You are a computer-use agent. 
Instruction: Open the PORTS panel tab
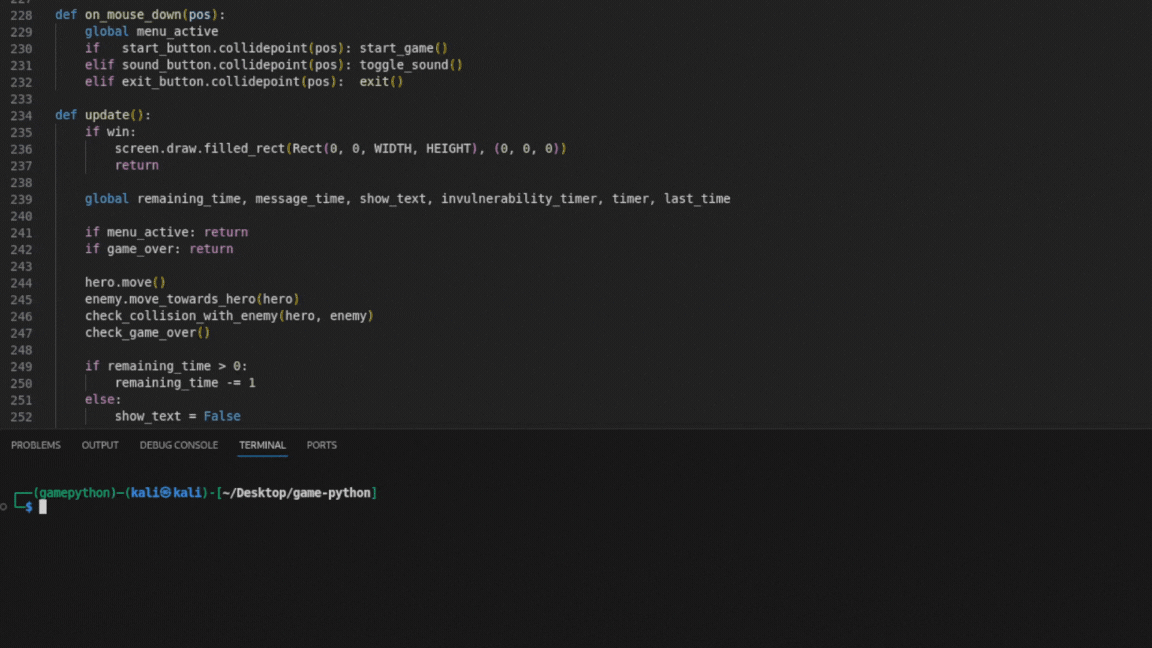(322, 445)
